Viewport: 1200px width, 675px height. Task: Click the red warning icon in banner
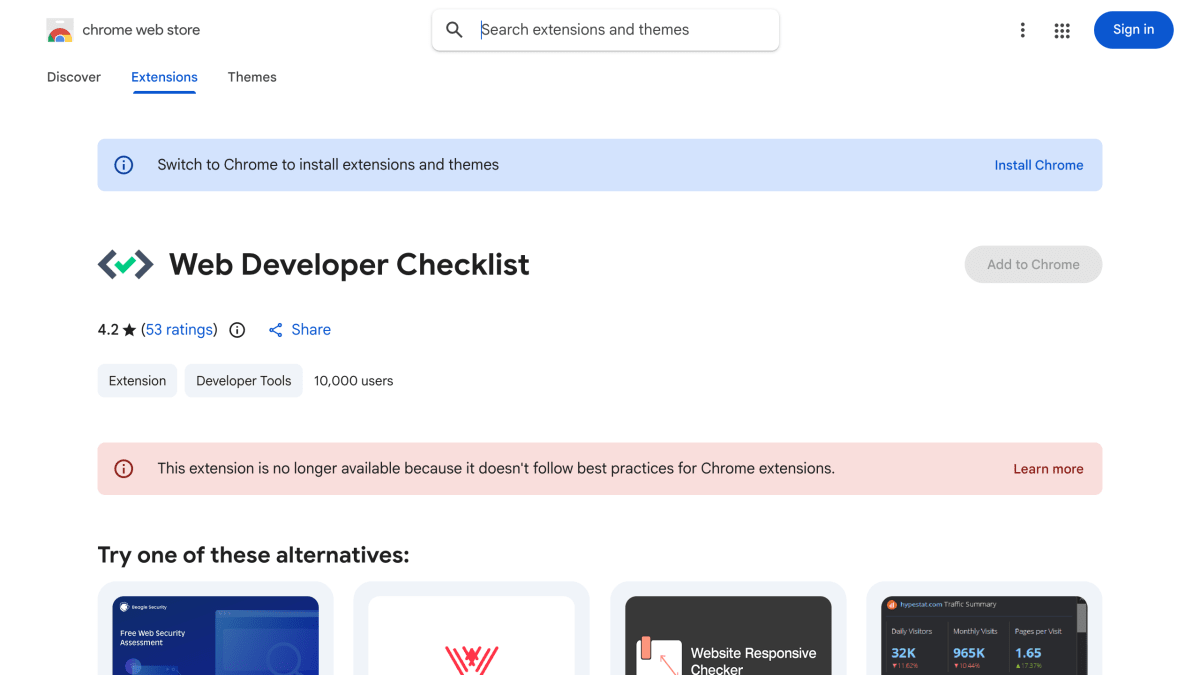(x=124, y=469)
